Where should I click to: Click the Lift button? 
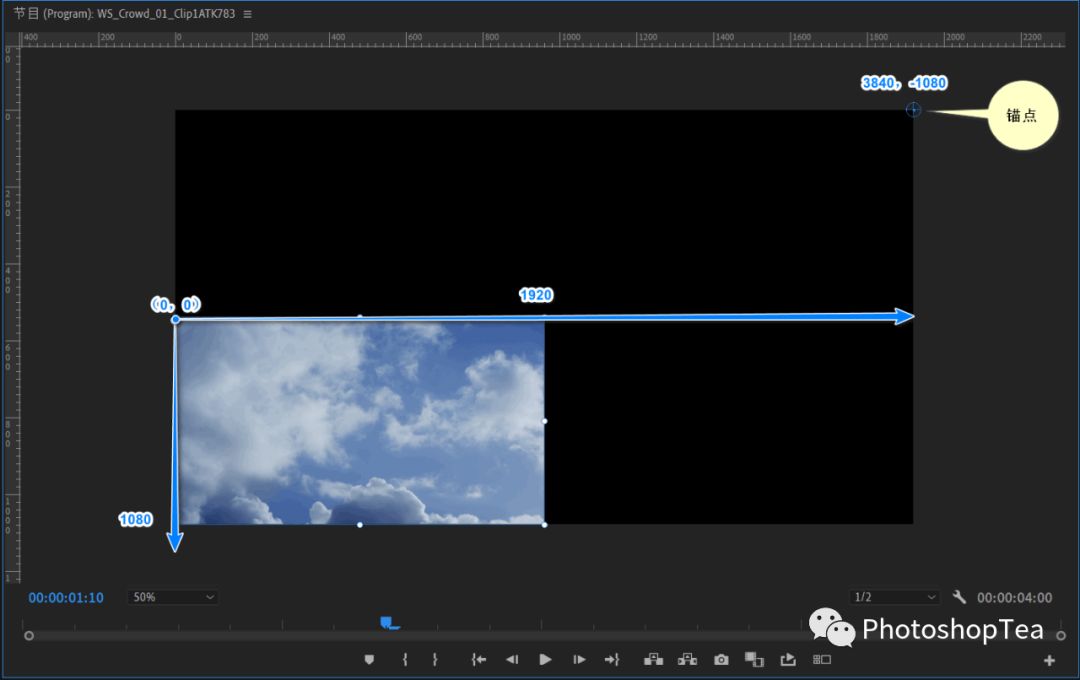pos(653,659)
